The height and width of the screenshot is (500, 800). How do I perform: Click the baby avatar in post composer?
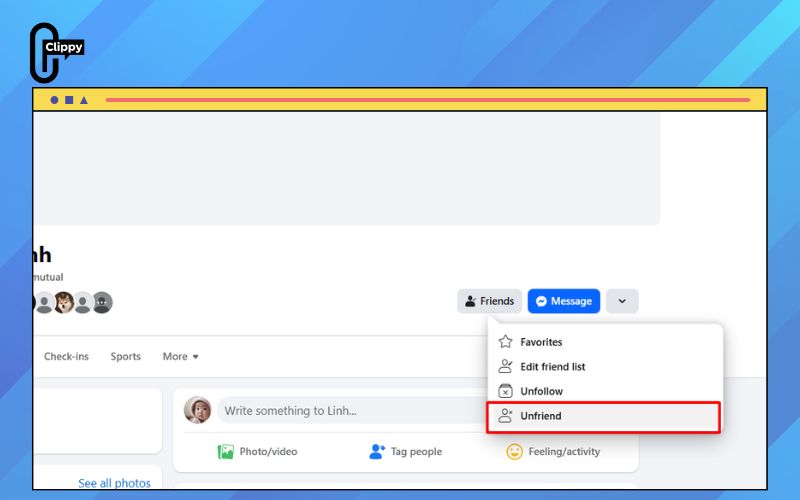pyautogui.click(x=197, y=410)
